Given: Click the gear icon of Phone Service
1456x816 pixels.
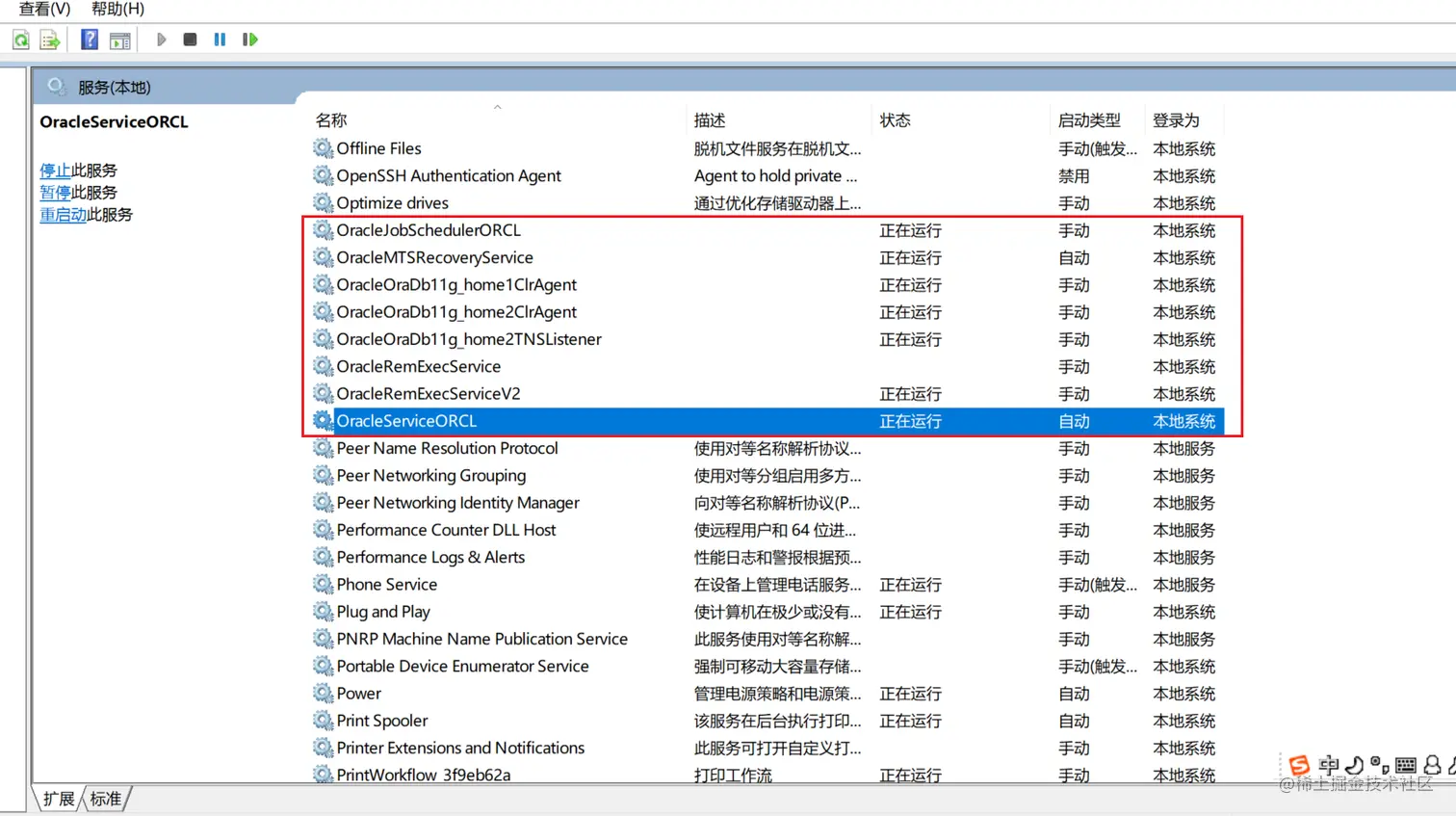Looking at the screenshot, I should point(323,584).
